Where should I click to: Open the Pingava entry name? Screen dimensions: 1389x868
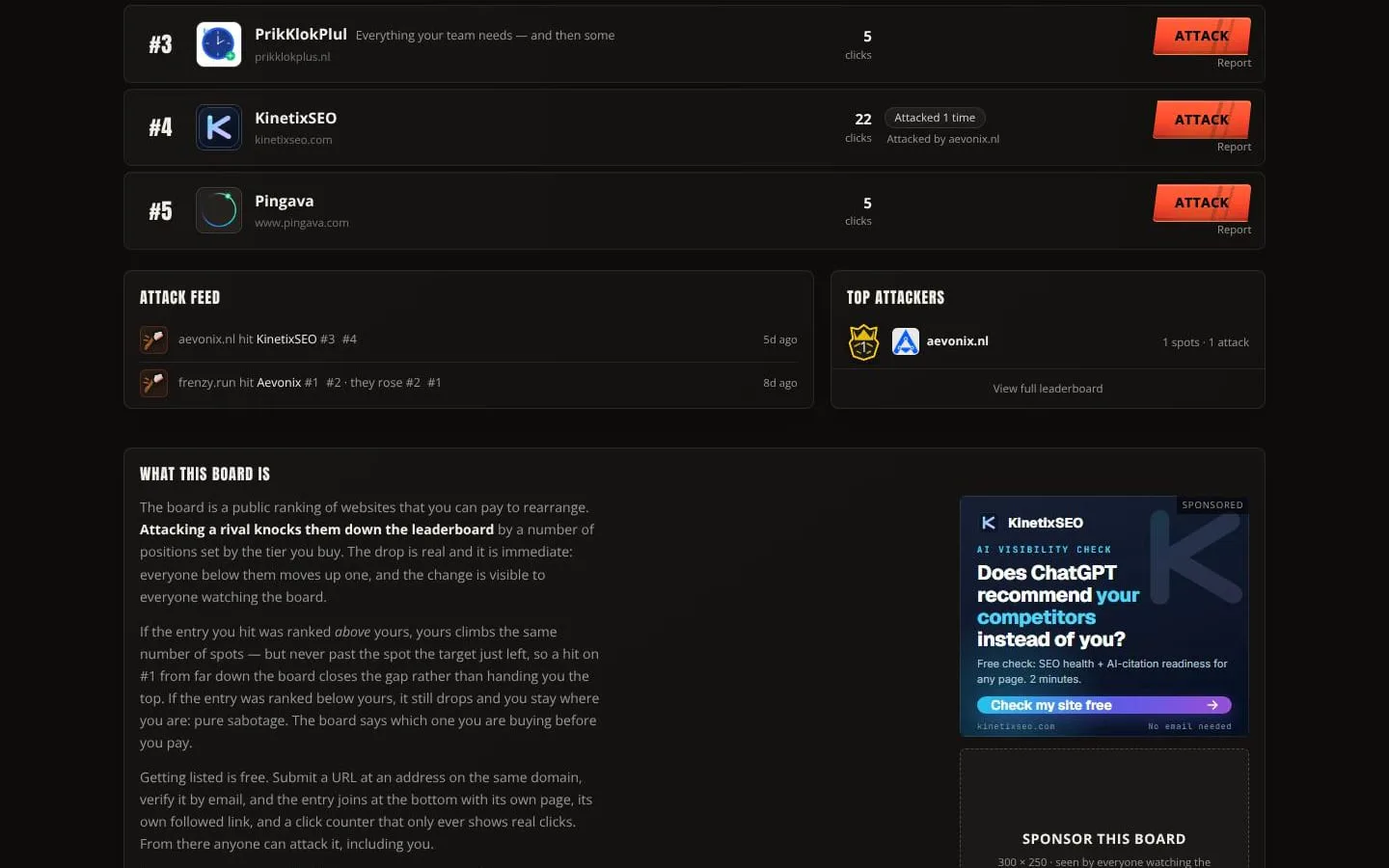point(285,201)
